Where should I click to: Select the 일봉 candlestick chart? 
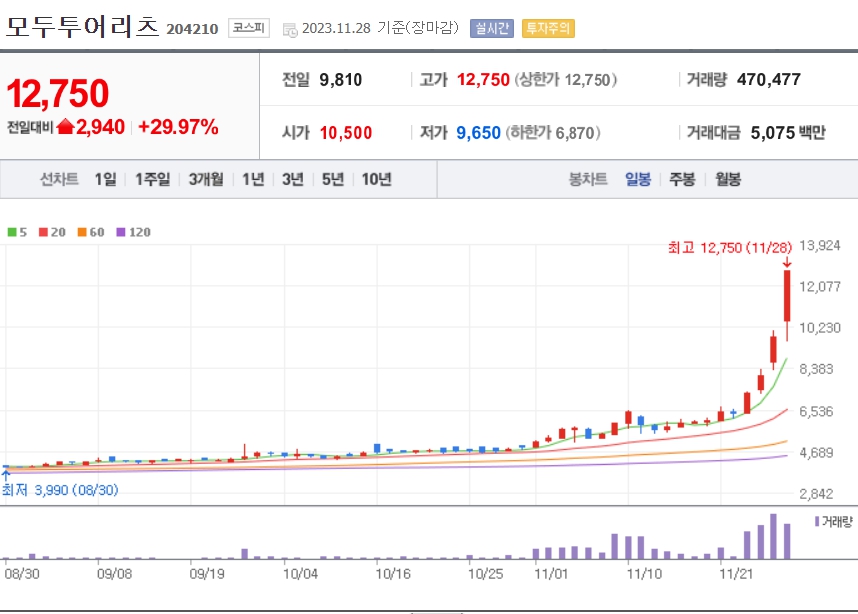pos(638,179)
